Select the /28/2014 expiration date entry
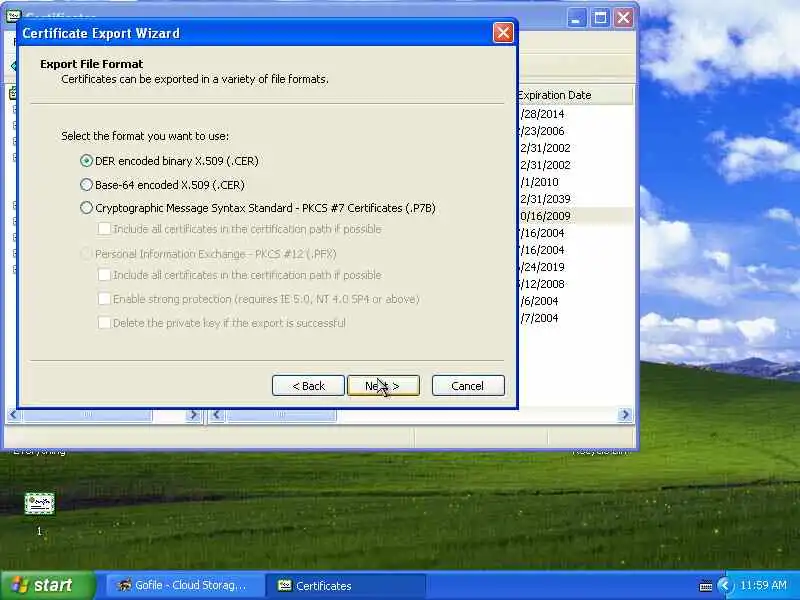800x600 pixels. pos(542,114)
